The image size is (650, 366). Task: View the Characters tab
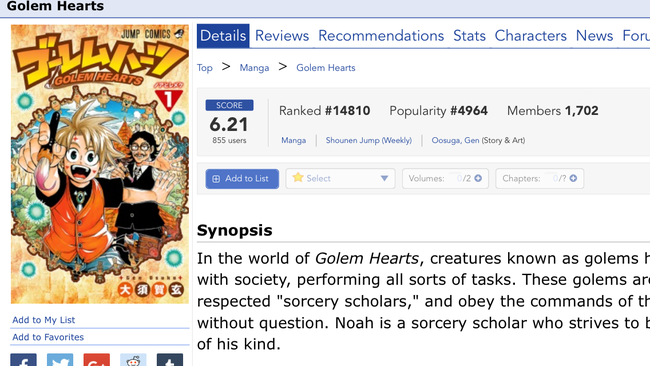coord(531,36)
